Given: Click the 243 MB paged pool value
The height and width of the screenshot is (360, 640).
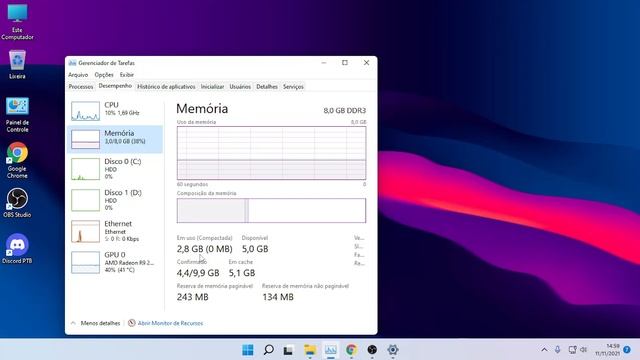Looking at the screenshot, I should click(193, 297).
